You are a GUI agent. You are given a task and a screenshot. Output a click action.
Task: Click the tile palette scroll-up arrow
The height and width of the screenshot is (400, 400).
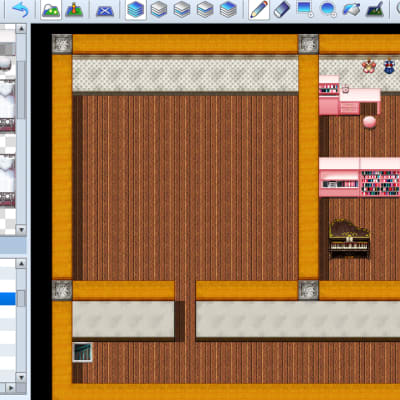coord(21,29)
